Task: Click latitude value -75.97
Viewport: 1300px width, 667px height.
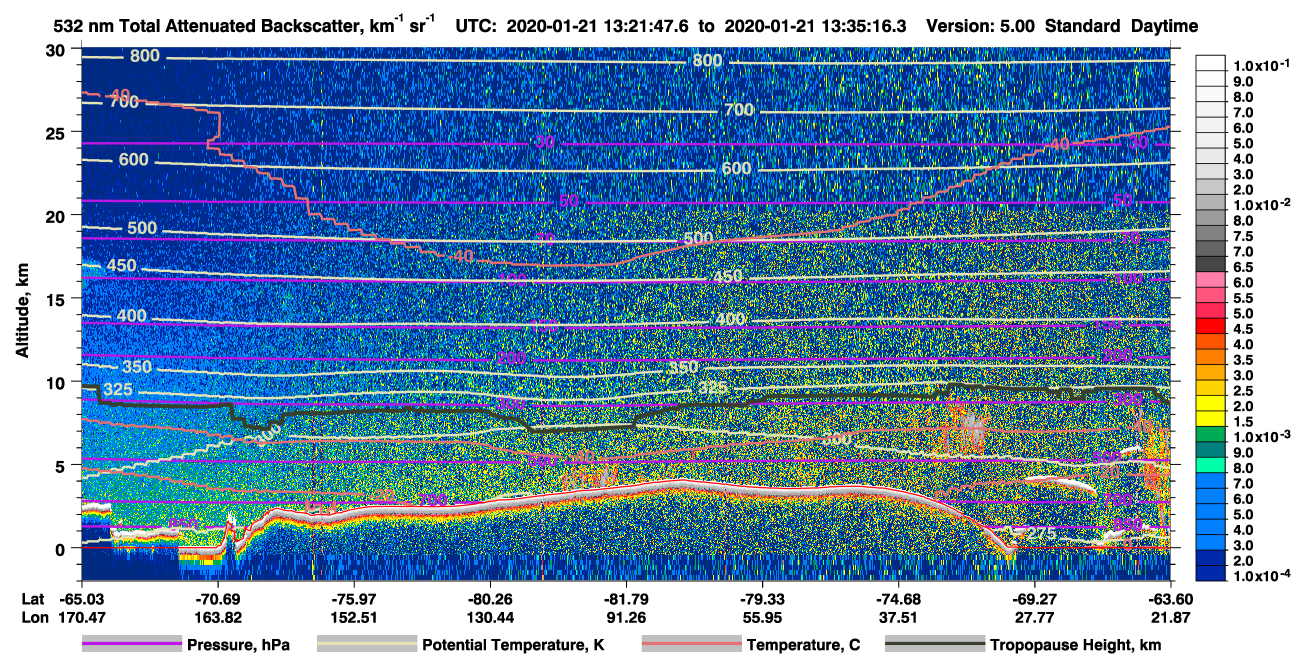Action: point(353,599)
